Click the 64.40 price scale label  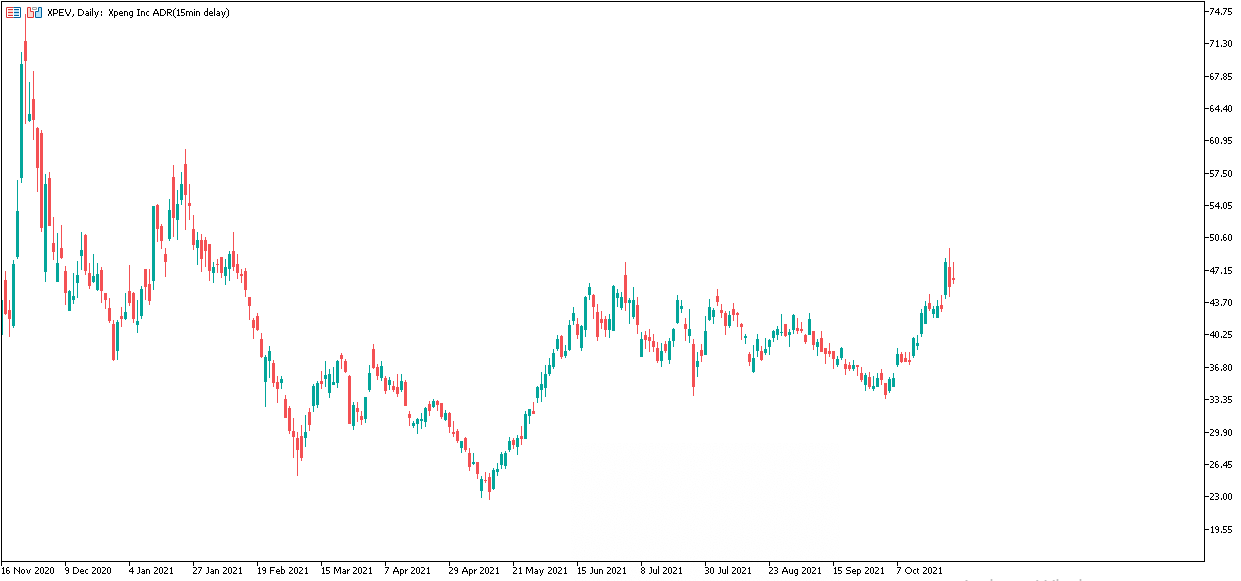tap(1221, 108)
